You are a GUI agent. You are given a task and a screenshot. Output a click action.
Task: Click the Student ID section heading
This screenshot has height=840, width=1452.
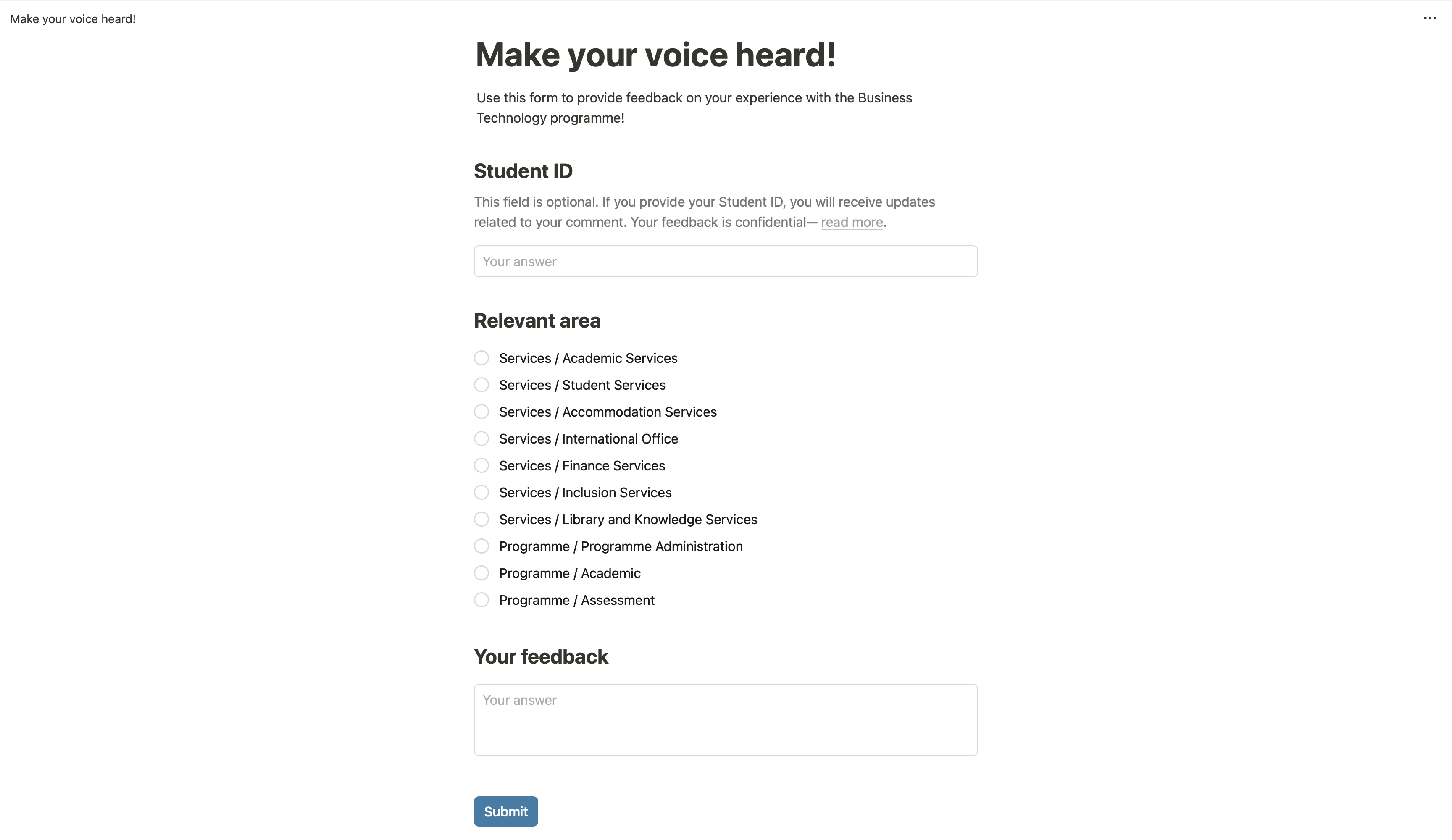(523, 171)
